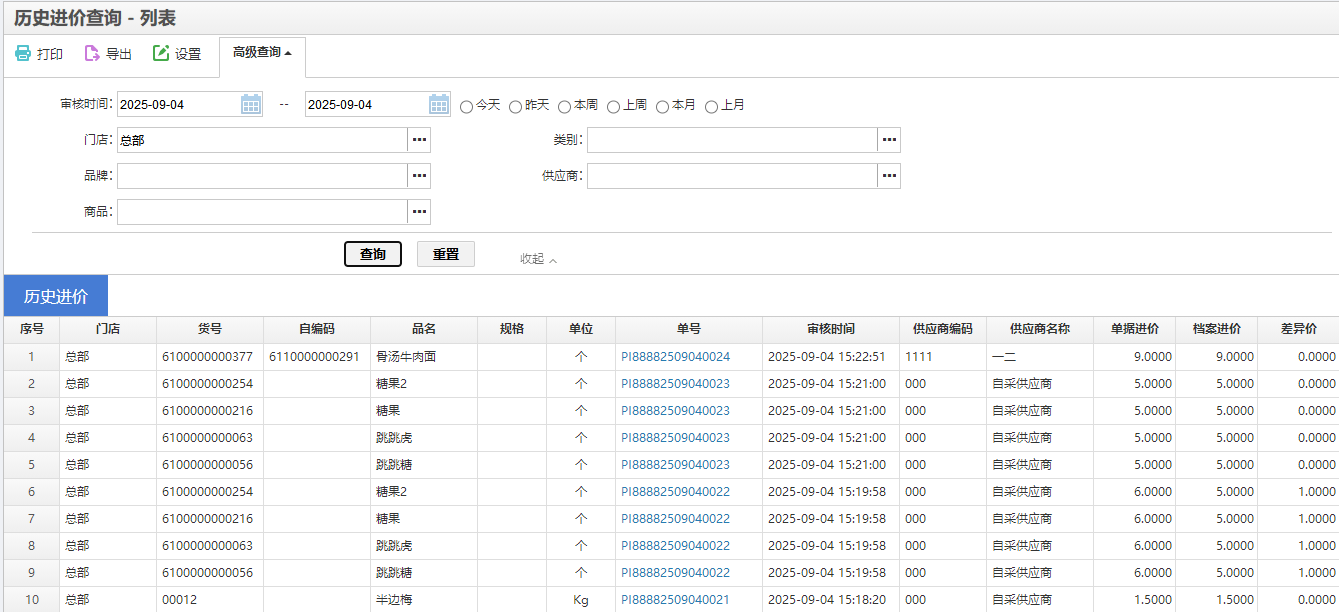This screenshot has width=1339, height=612.
Task: Click the 门店 input containing 总部
Action: click(x=262, y=140)
